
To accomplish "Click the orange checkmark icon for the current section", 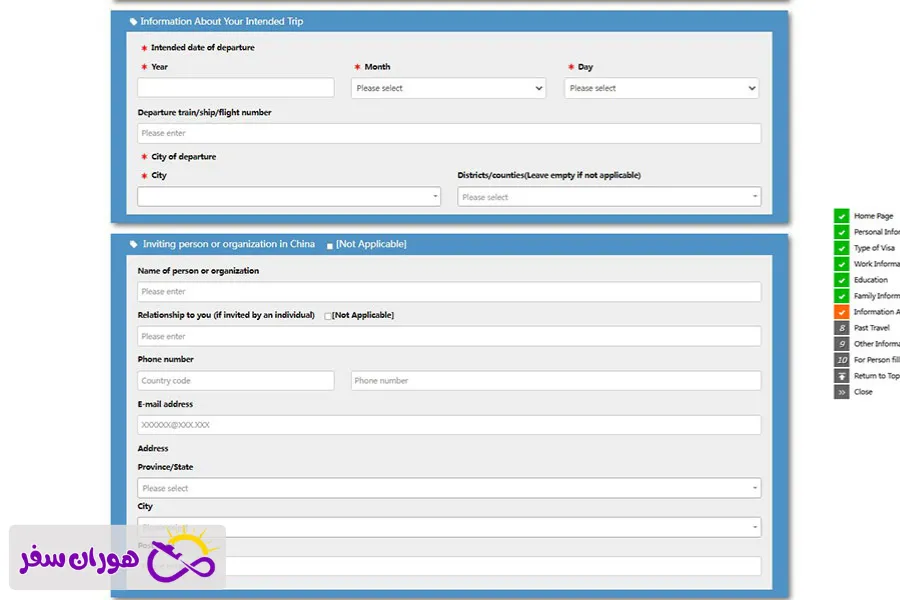I will tap(841, 312).
